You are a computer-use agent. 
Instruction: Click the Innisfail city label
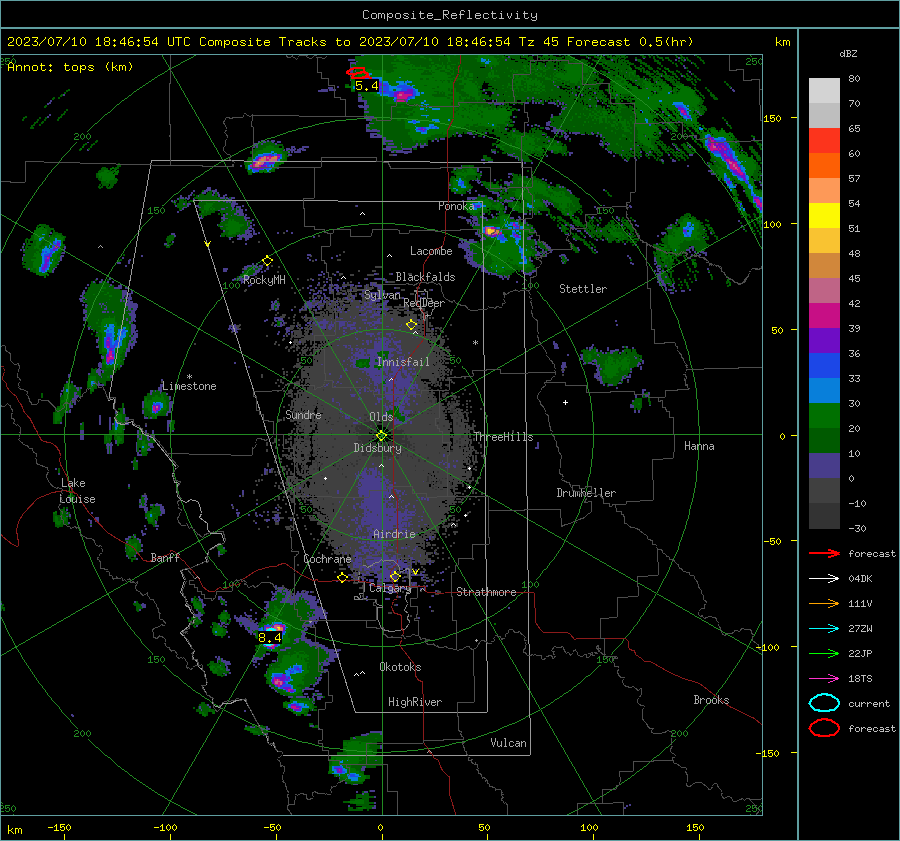point(403,362)
